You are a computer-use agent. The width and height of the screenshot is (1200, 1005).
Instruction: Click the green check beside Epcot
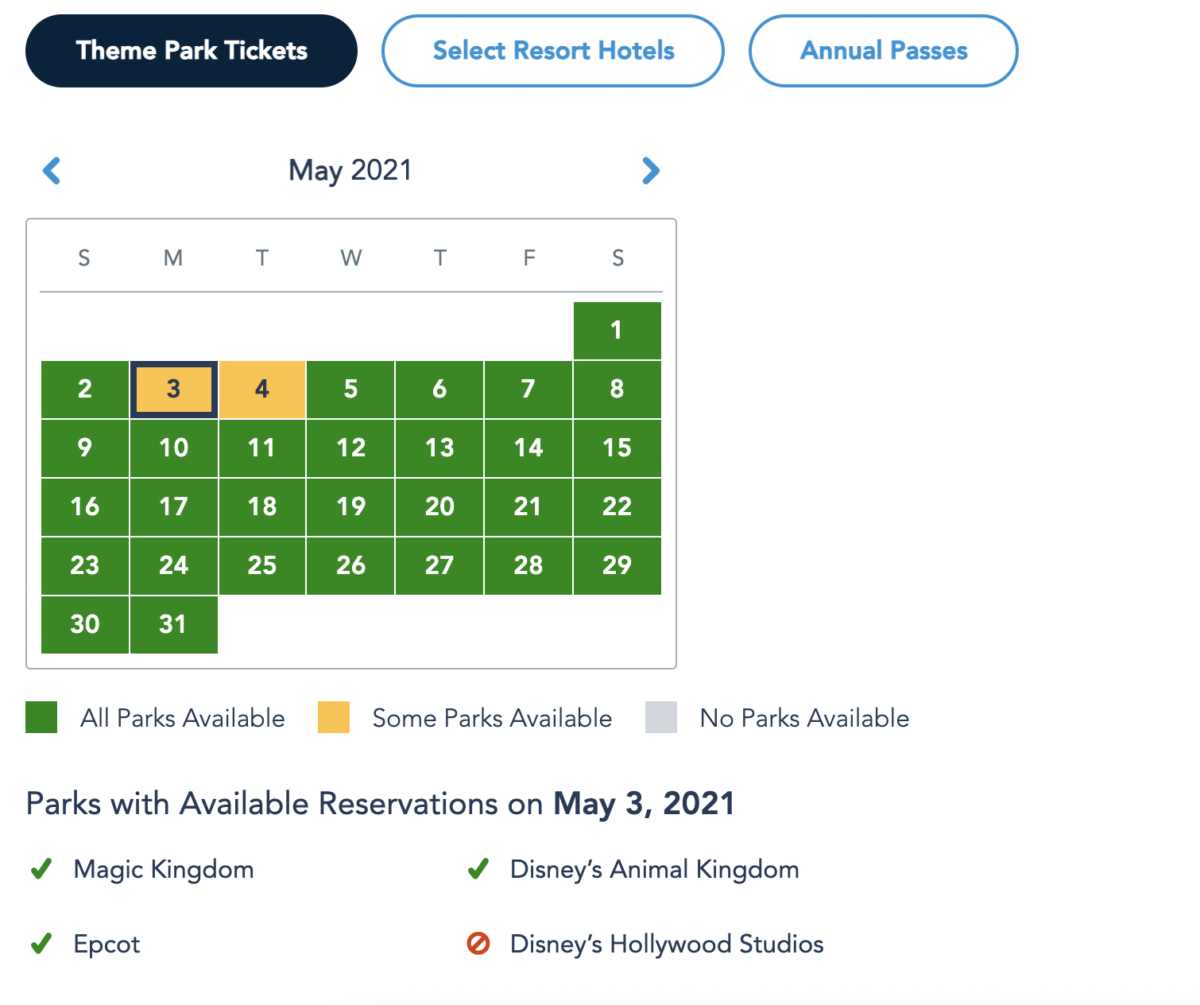tap(40, 944)
